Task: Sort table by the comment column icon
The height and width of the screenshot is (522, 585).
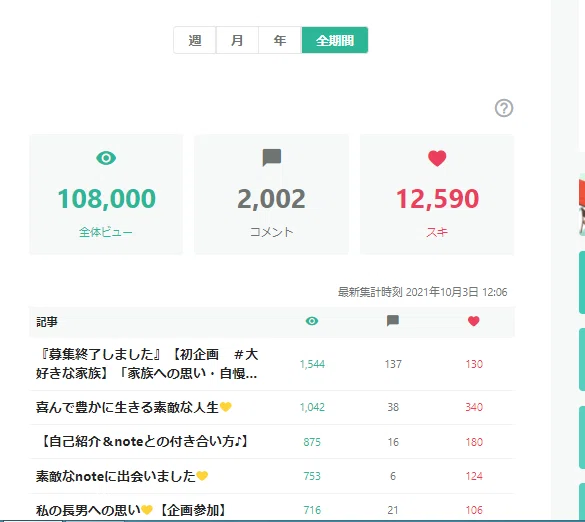Action: click(x=393, y=321)
